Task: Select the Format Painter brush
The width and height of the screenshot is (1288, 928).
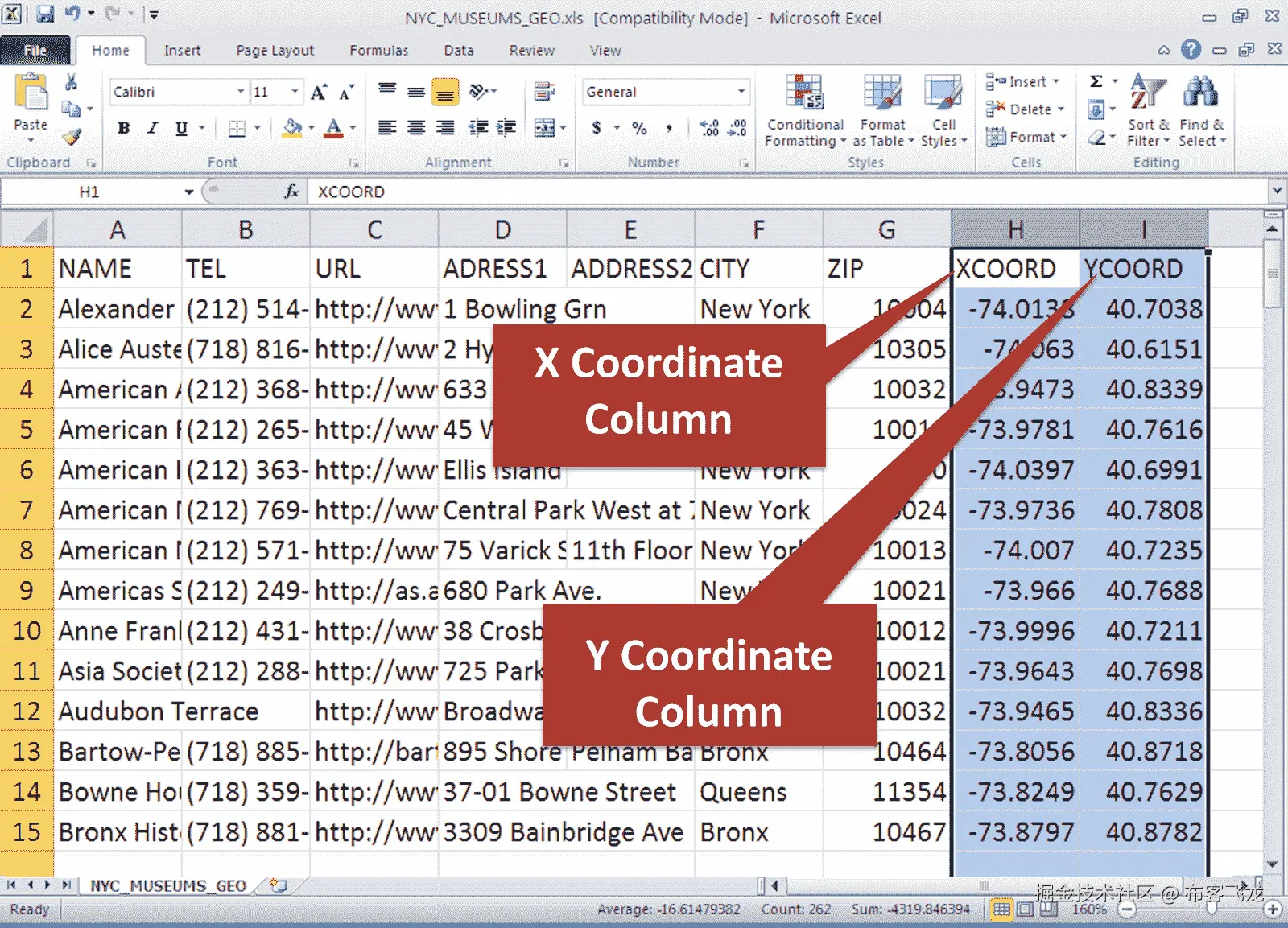Action: (x=71, y=136)
